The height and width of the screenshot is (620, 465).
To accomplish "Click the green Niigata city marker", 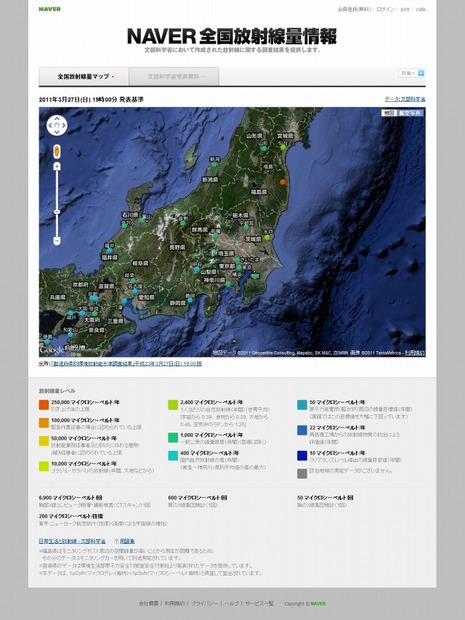I will pyautogui.click(x=214, y=164).
